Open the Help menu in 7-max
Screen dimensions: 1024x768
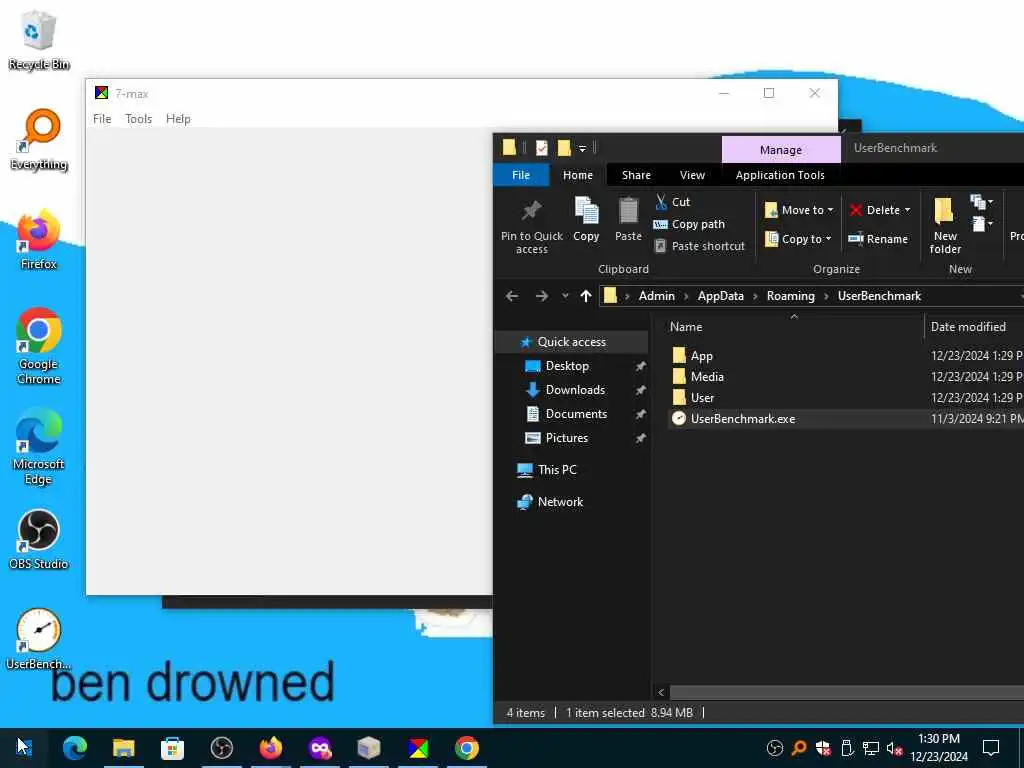[x=178, y=119]
